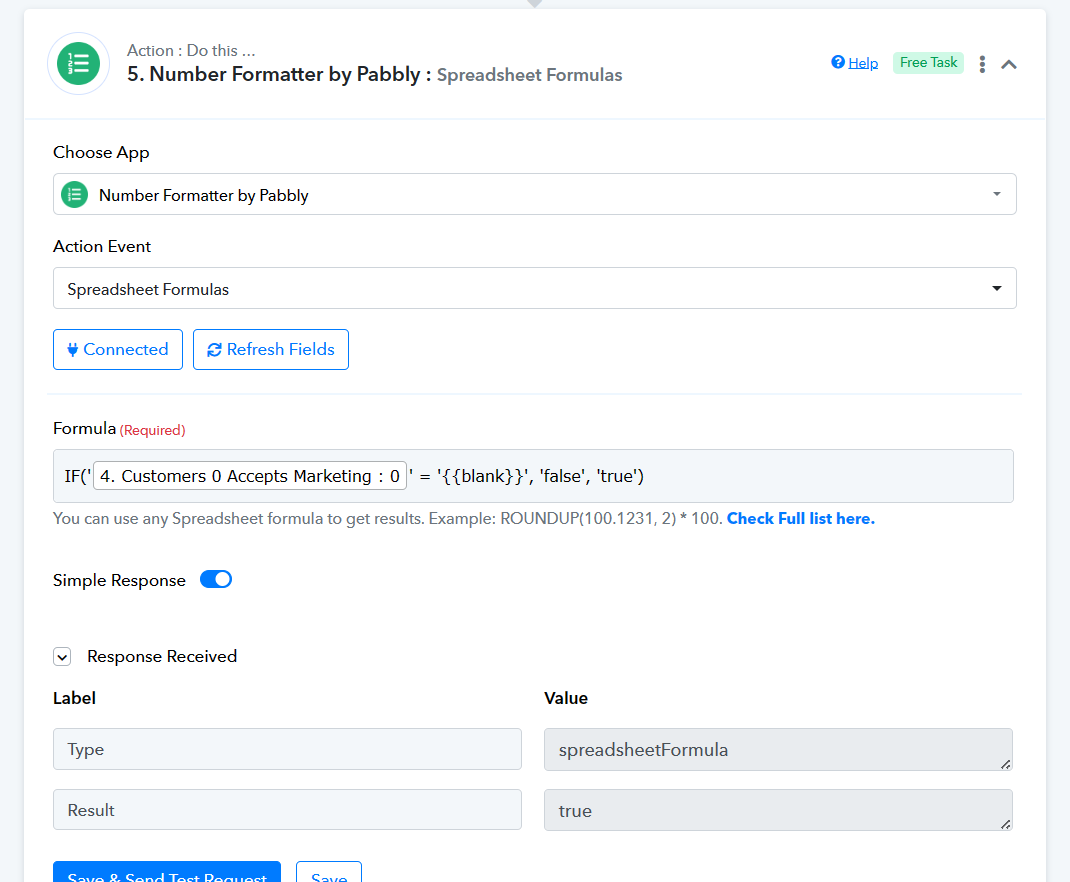Click the Number Formatter app icon in step header
Viewport: 1070px width, 882px height.
pos(78,63)
